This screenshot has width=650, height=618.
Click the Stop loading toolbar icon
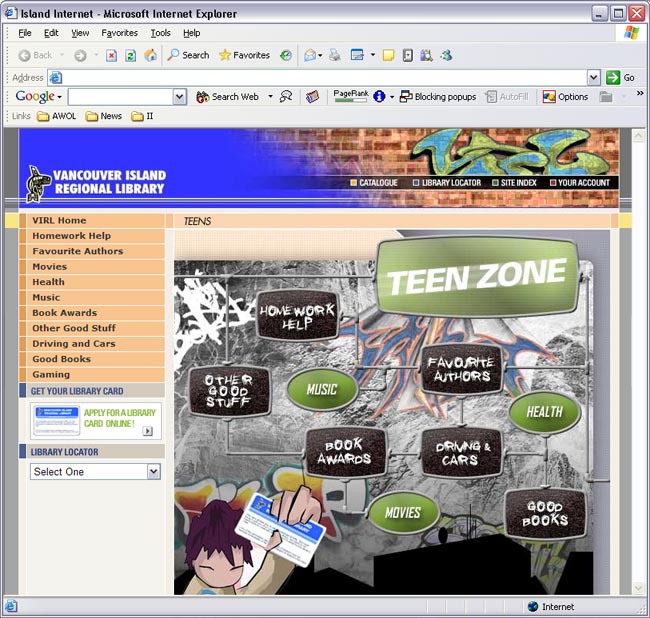tap(112, 55)
